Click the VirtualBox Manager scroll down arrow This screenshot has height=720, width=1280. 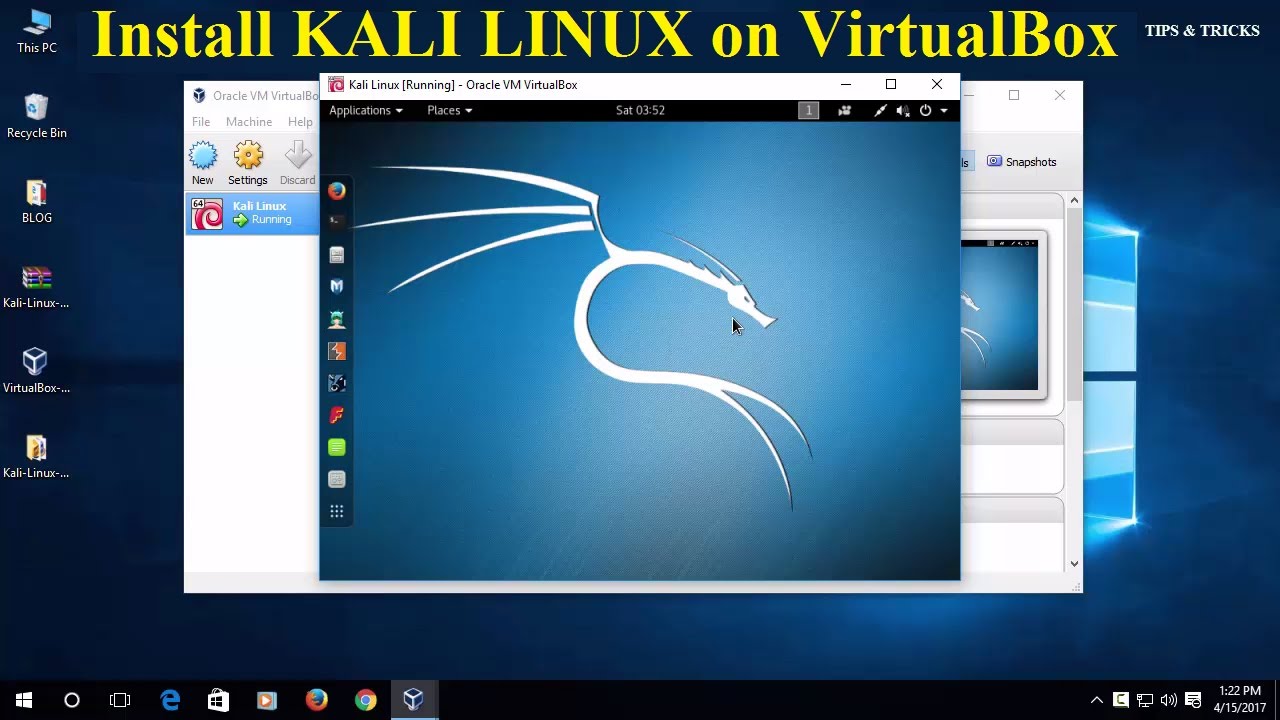1074,563
